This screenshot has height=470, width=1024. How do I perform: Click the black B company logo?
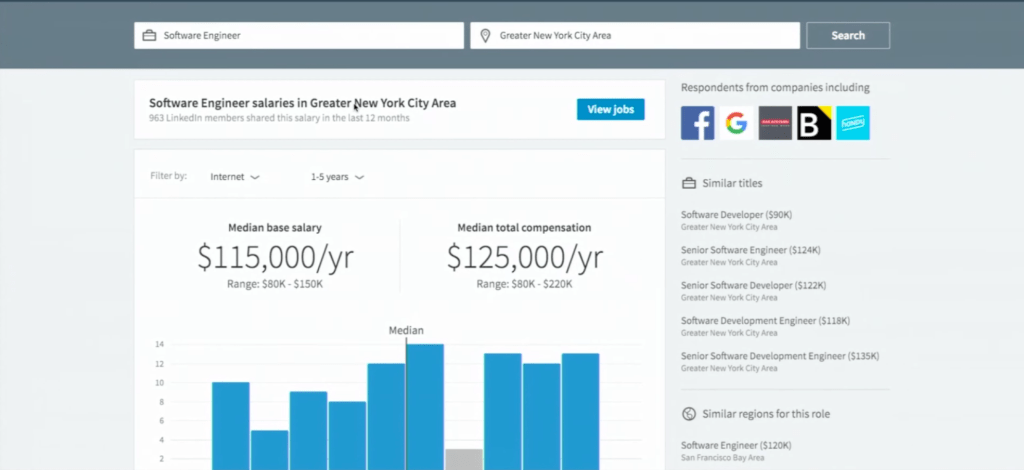814,123
